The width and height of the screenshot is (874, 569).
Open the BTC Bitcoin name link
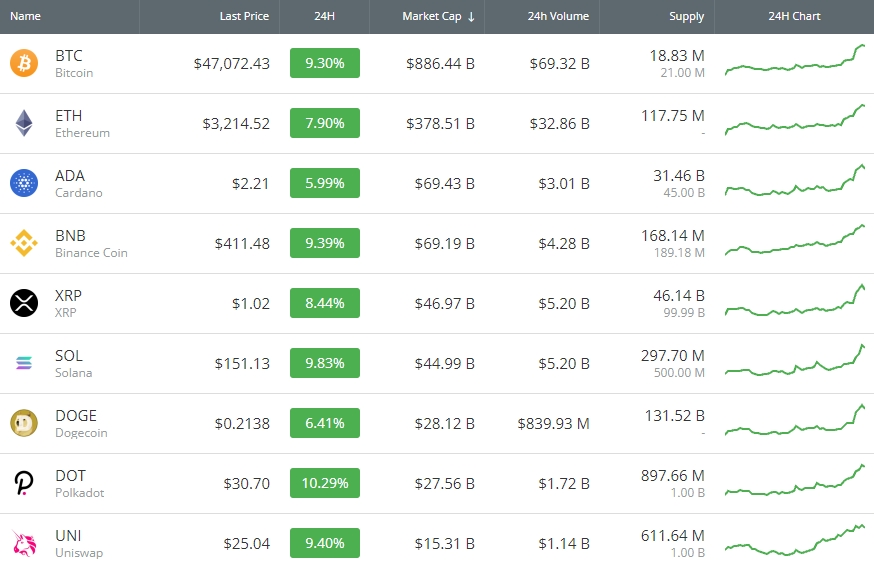73,64
